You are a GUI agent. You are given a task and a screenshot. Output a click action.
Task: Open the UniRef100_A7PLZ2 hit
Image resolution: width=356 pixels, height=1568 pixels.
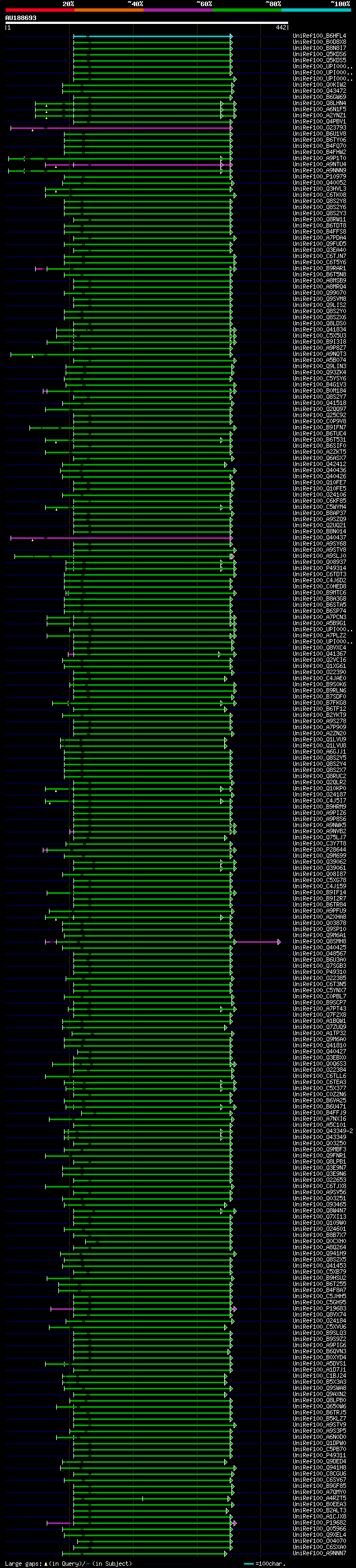click(319, 635)
